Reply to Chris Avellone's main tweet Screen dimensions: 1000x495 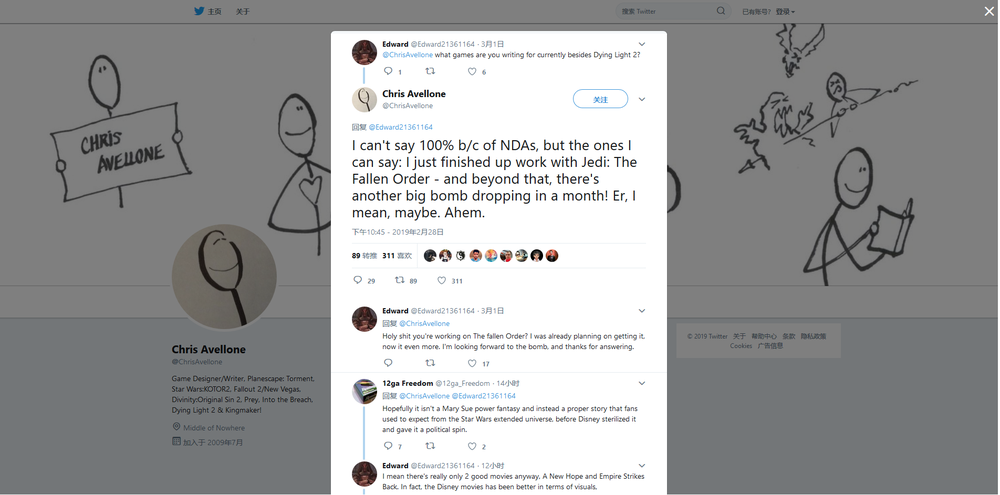[358, 281]
